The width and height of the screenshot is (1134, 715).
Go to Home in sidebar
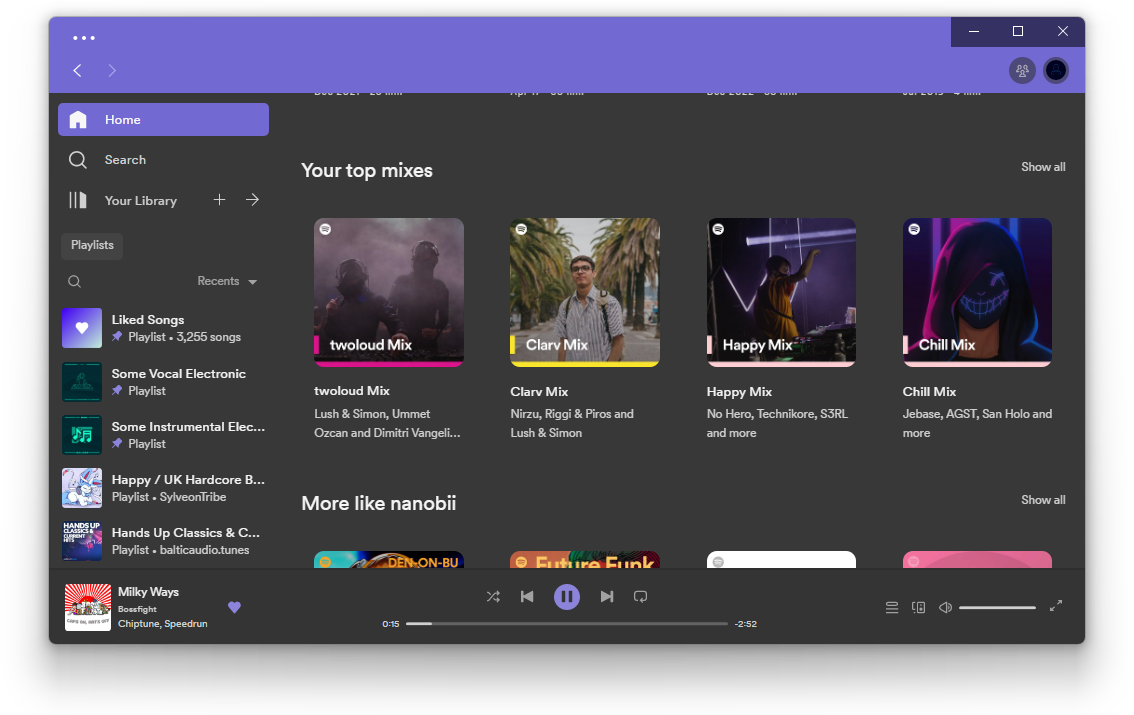[163, 119]
